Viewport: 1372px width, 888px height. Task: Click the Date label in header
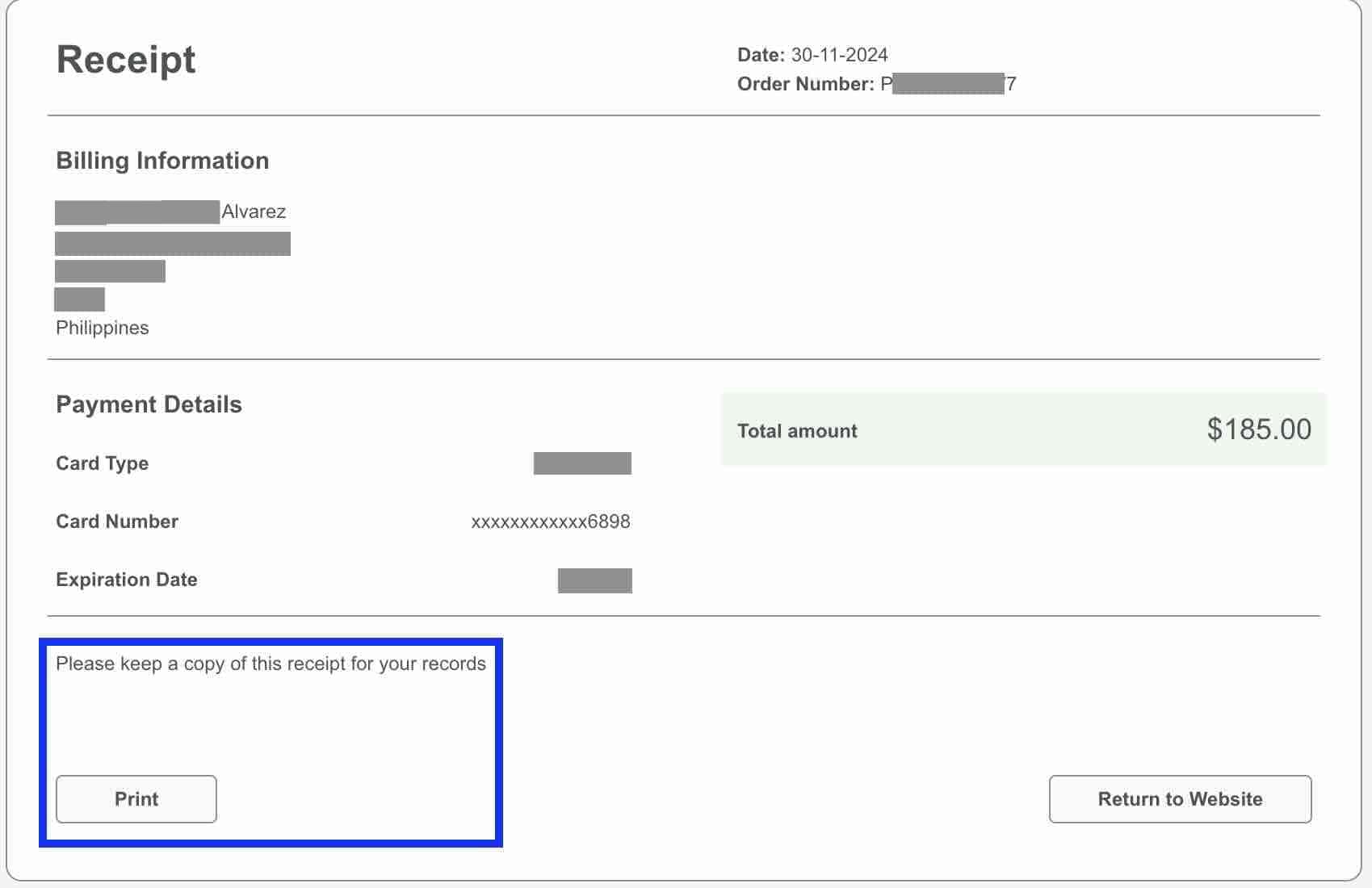[761, 55]
